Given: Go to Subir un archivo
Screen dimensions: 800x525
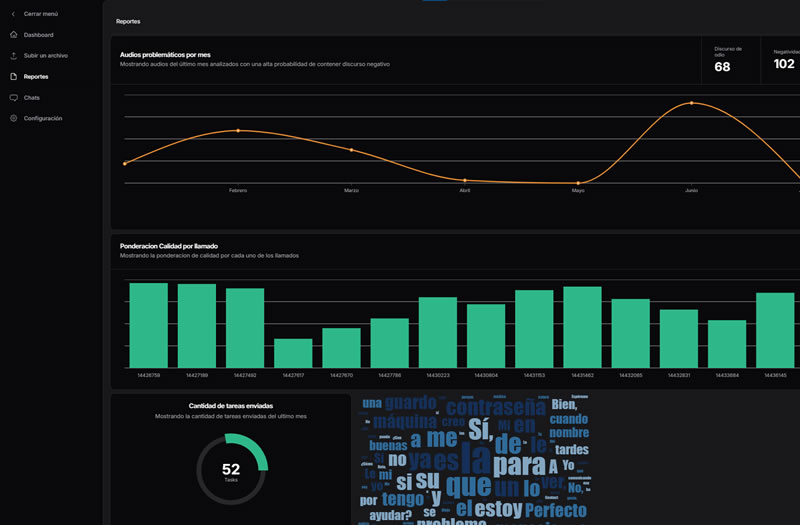Looking at the screenshot, I should (x=46, y=56).
